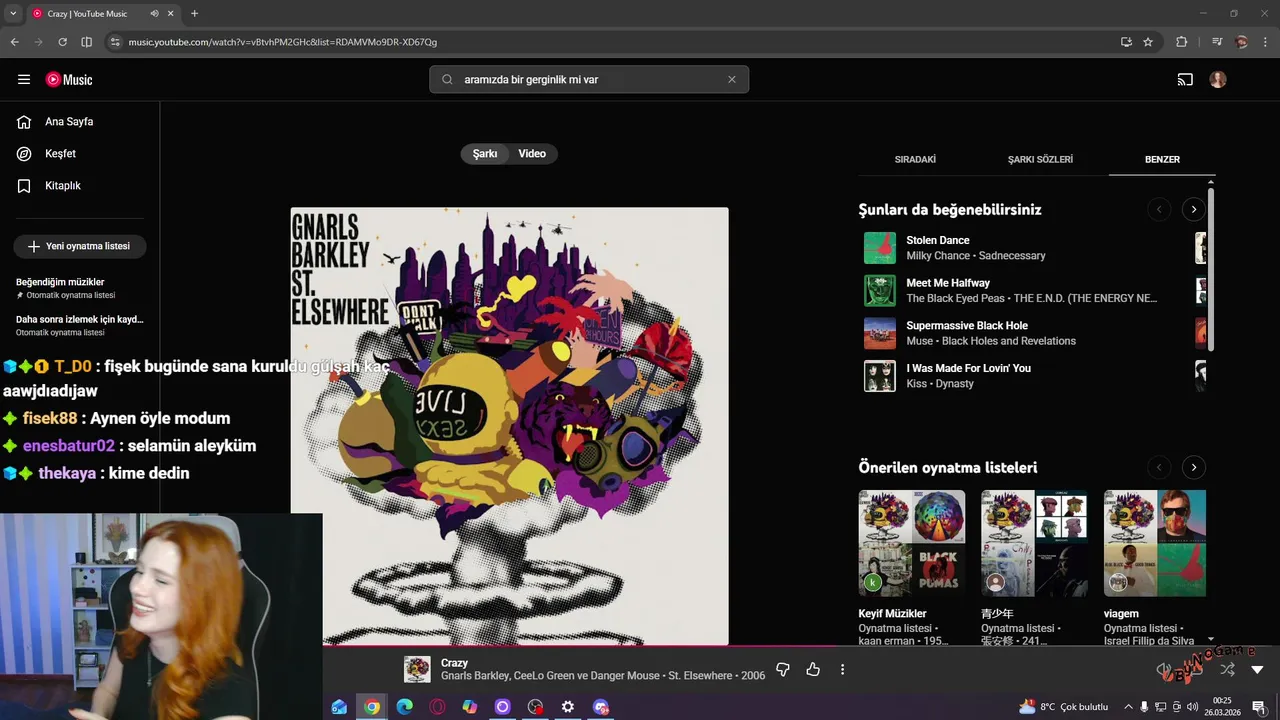Open the Chrome profile avatar

pos(1242,42)
